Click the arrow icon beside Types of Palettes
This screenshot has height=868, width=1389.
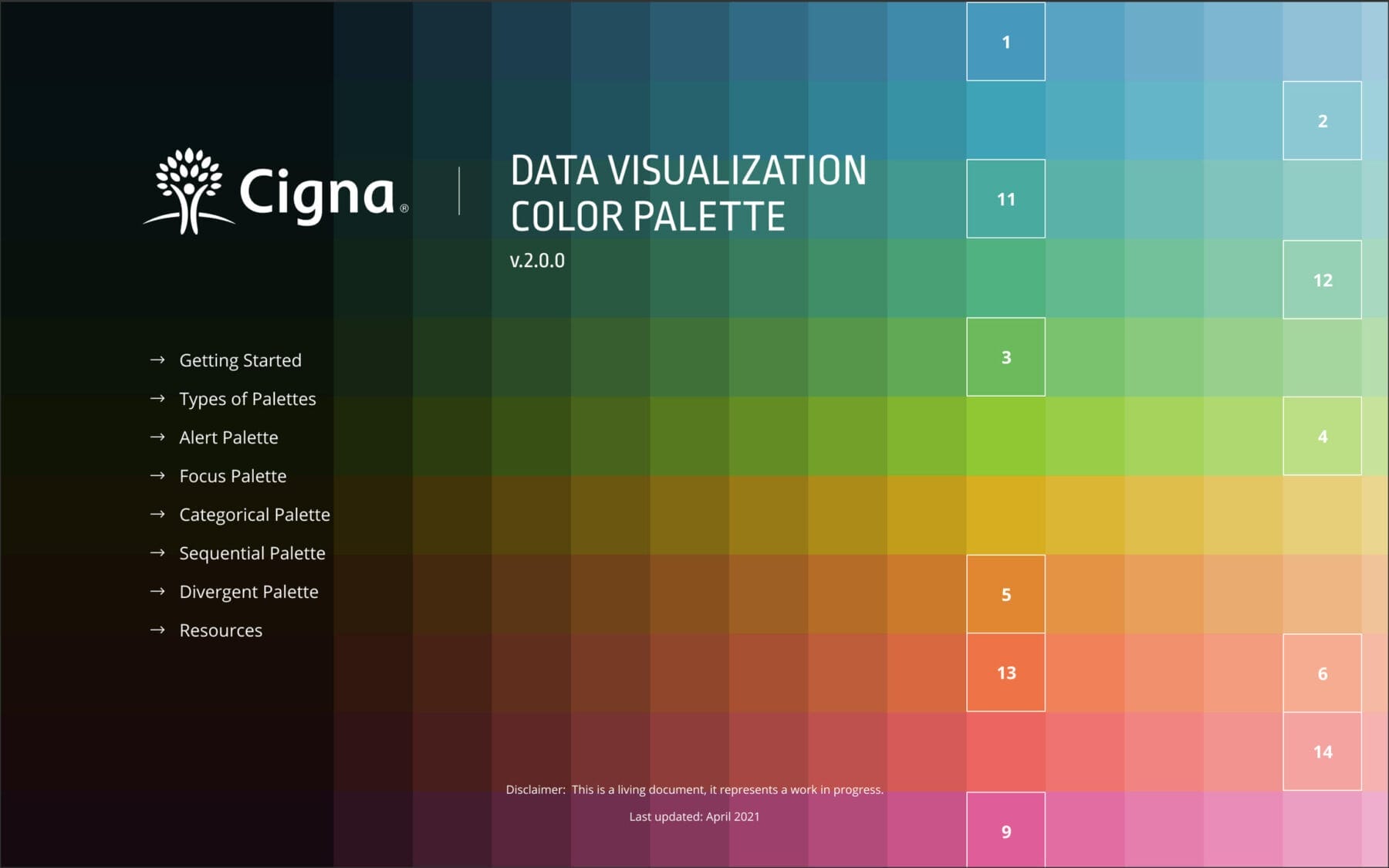click(157, 398)
